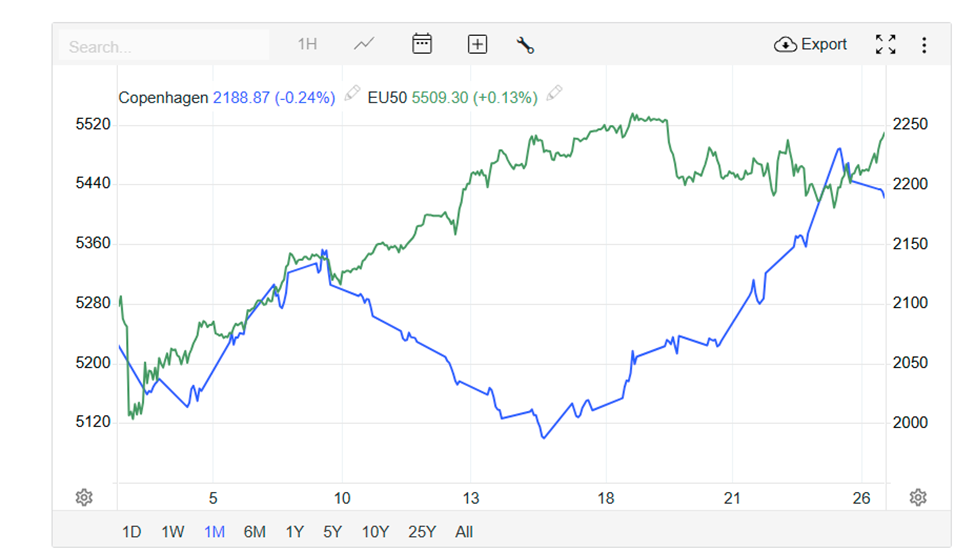Open the wrench tools icon

[526, 45]
